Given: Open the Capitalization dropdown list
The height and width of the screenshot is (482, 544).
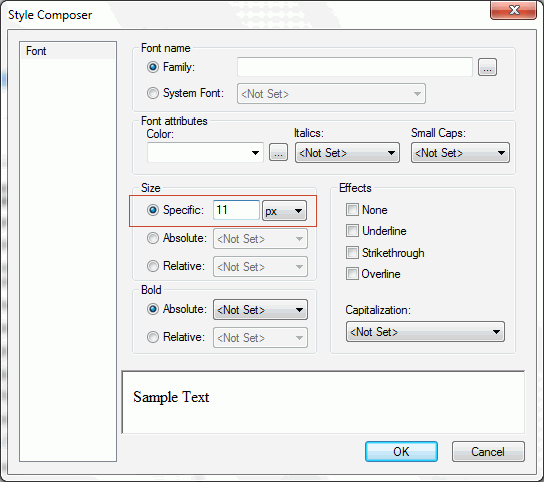Looking at the screenshot, I should [x=425, y=332].
